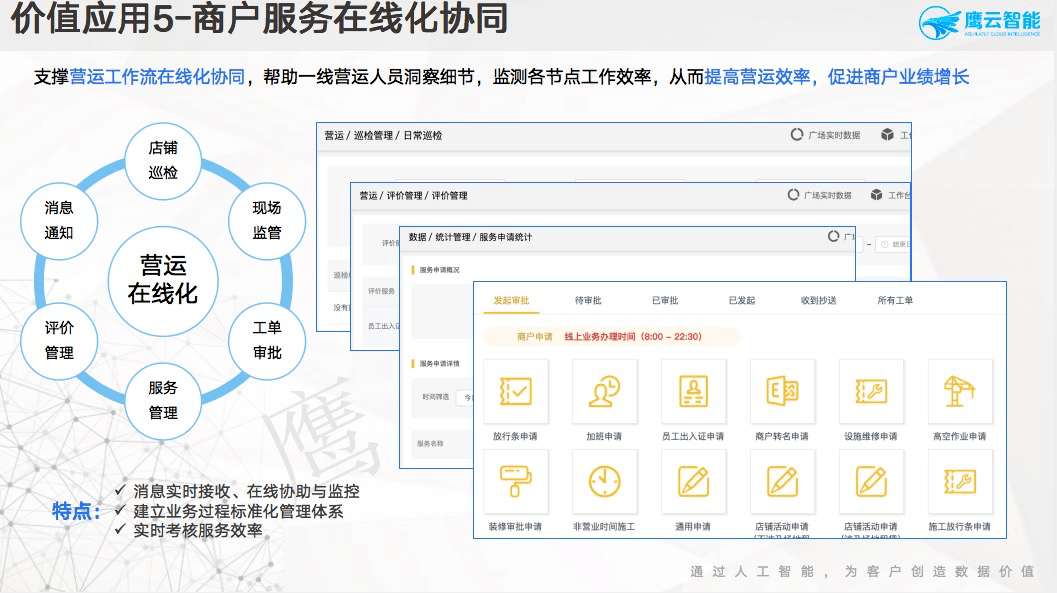1057x593 pixels.
Task: Switch to the 已发起 tab
Action: (742, 301)
